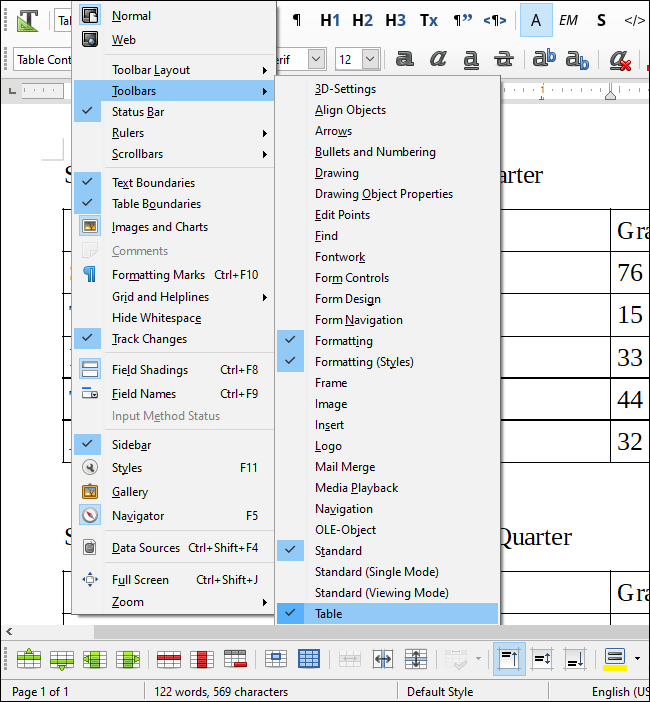The height and width of the screenshot is (702, 650).
Task: Click the horizontal scrollbar left arrow
Action: click(x=9, y=632)
